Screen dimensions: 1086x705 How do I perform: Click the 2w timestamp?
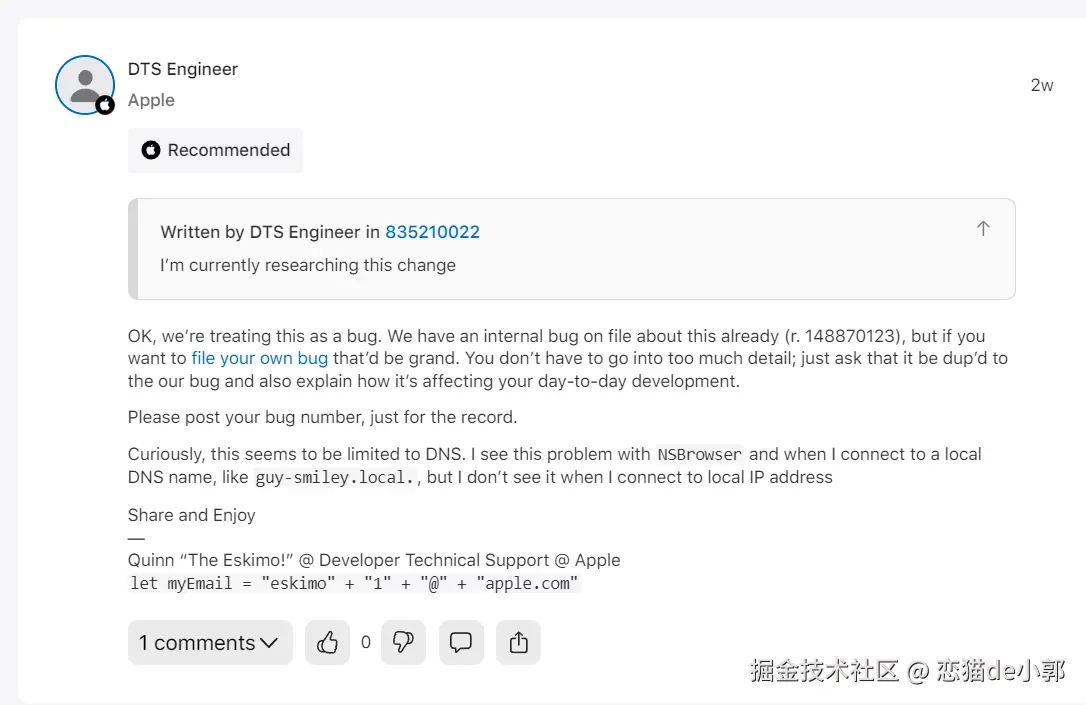(x=1042, y=85)
